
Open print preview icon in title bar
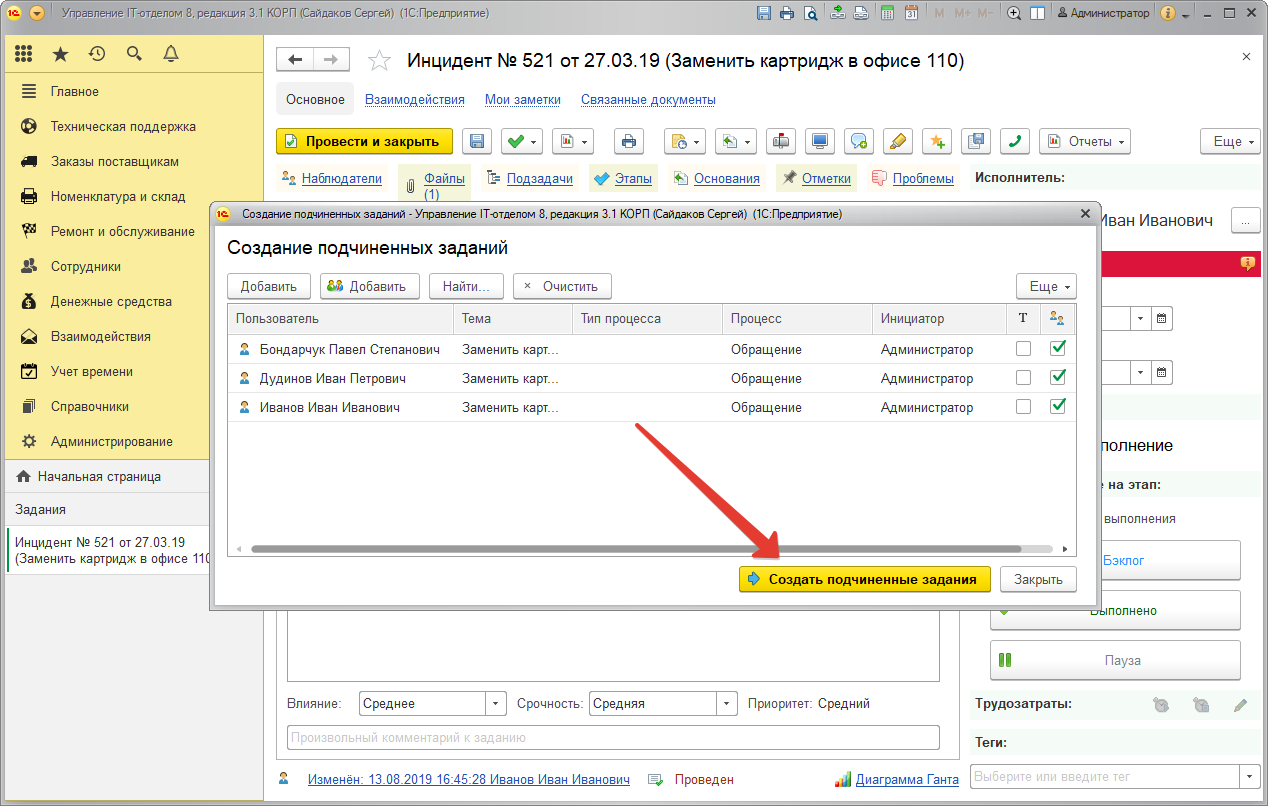810,13
